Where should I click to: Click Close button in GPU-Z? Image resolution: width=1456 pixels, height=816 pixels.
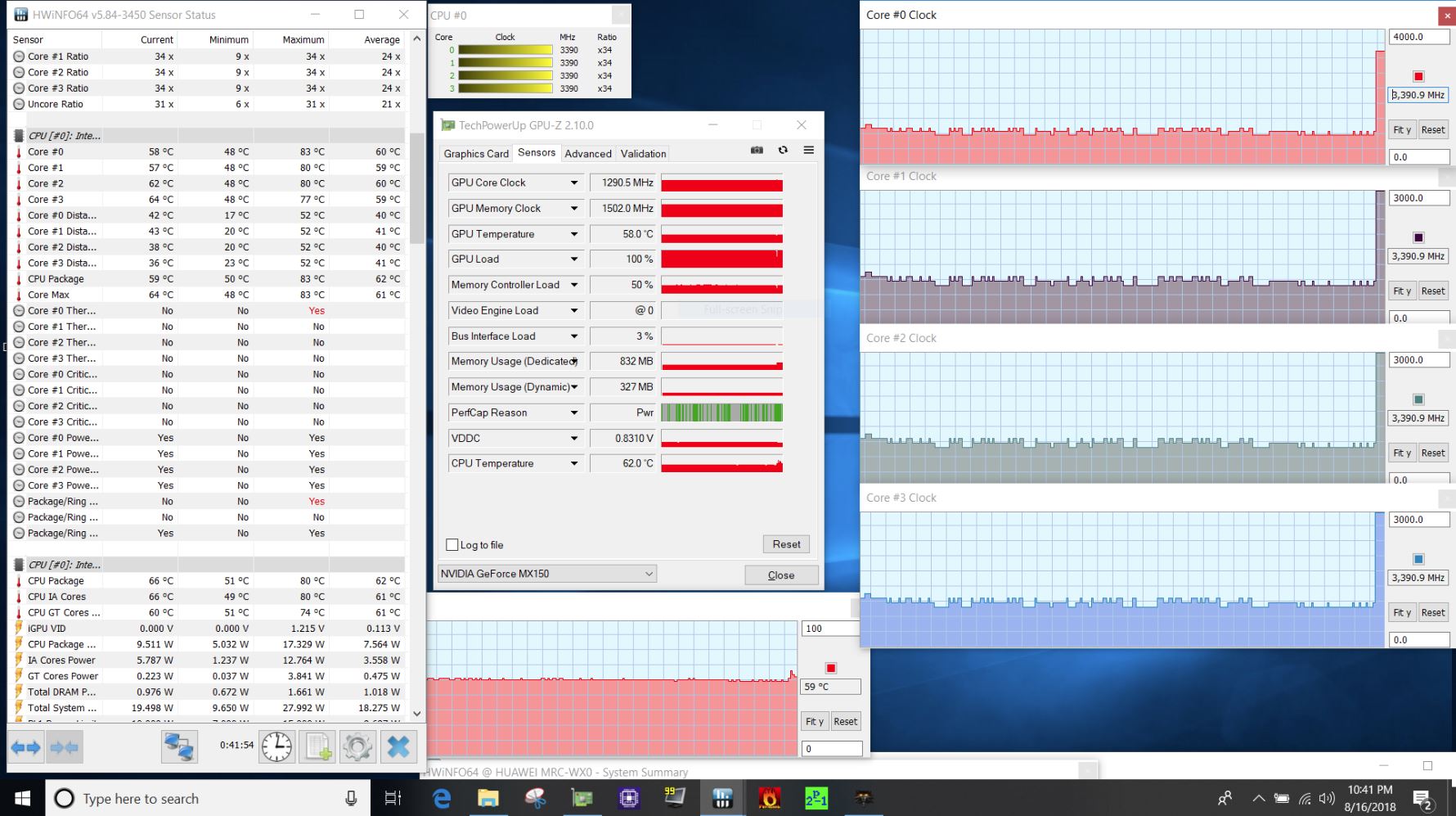pyautogui.click(x=781, y=575)
